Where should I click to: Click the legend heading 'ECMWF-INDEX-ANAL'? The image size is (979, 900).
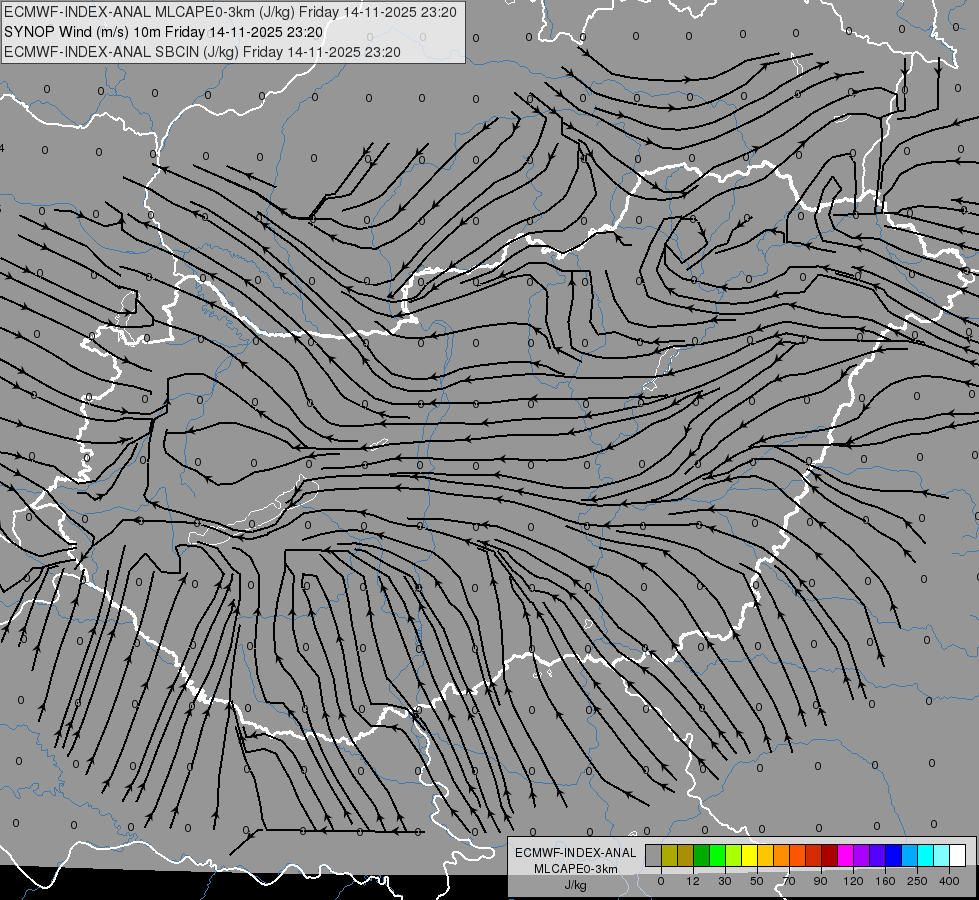click(x=576, y=853)
